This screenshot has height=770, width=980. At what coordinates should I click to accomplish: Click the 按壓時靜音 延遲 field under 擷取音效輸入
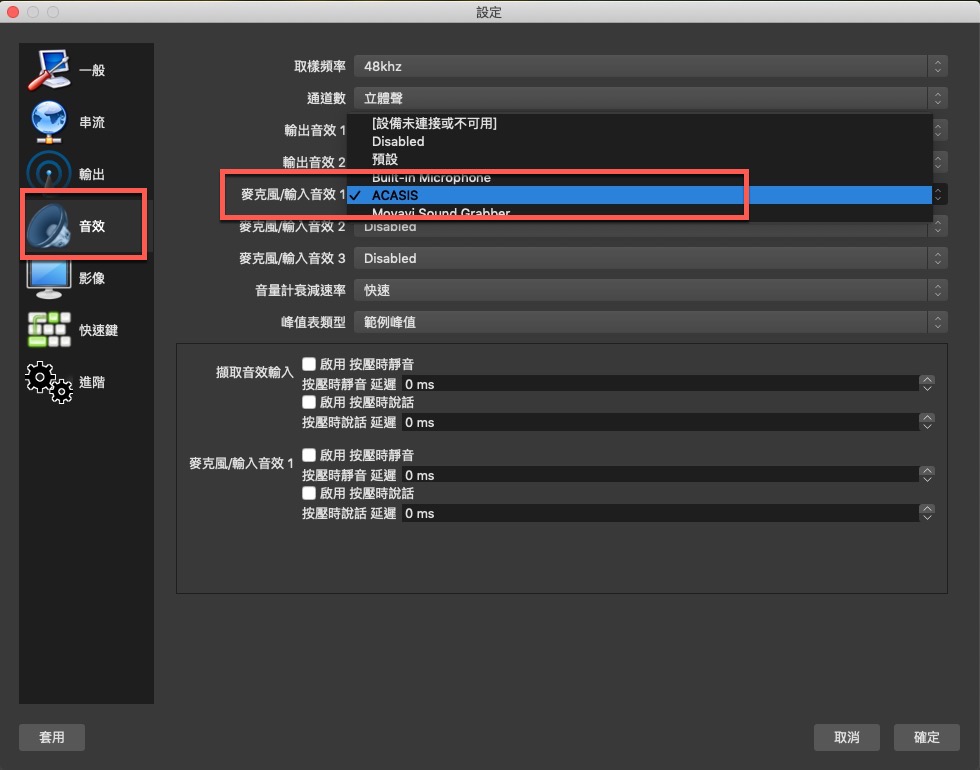[x=660, y=384]
